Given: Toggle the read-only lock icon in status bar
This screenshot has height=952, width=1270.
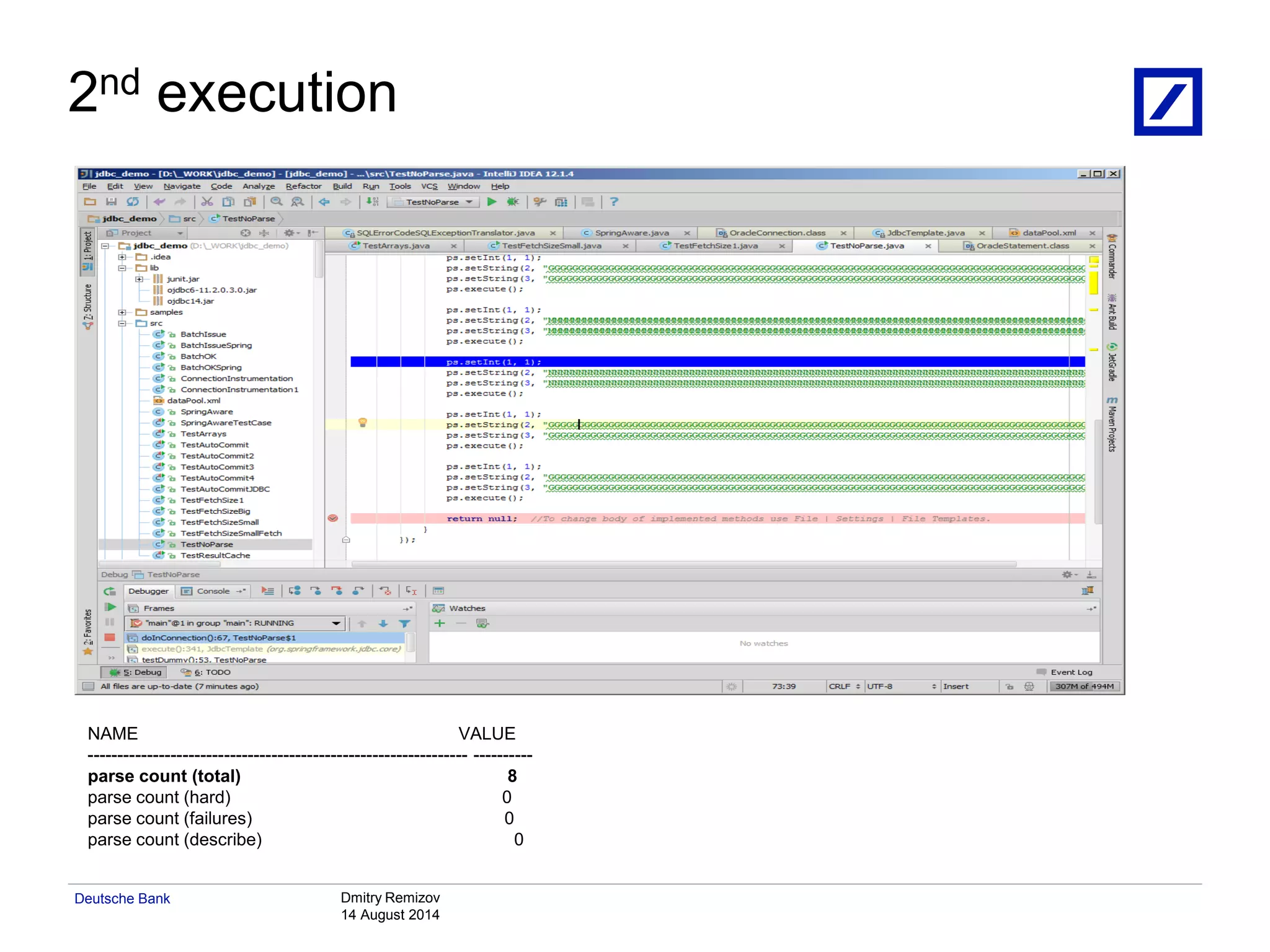Looking at the screenshot, I should point(1009,686).
